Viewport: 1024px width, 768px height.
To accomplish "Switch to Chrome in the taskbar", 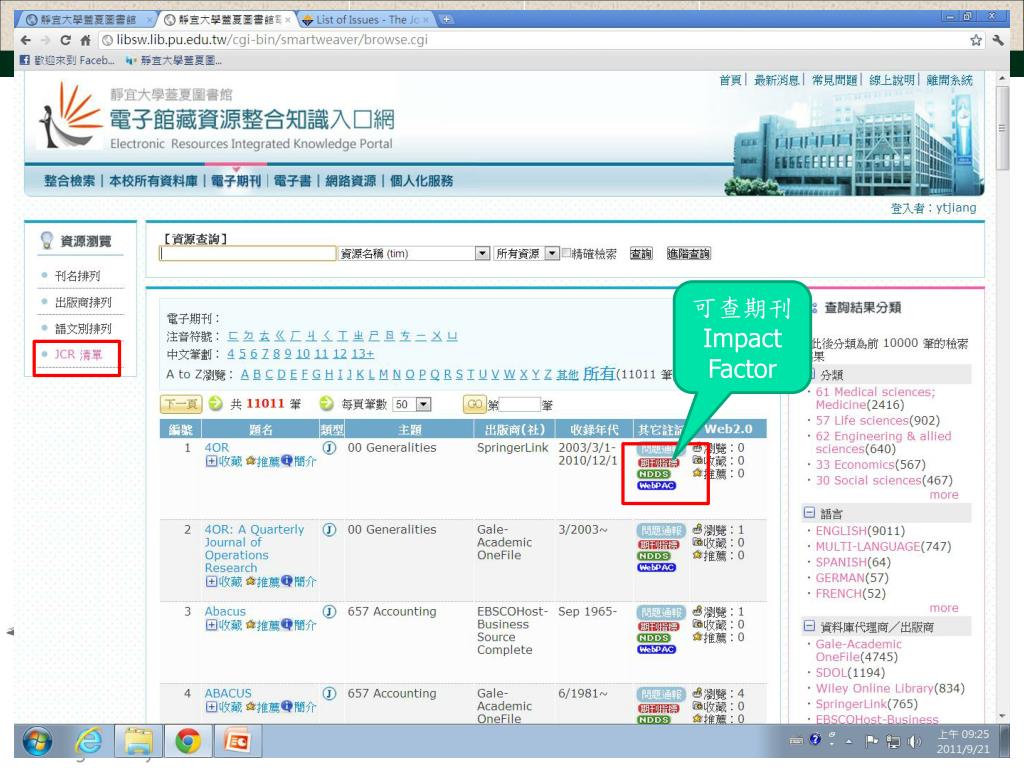I will [x=187, y=742].
